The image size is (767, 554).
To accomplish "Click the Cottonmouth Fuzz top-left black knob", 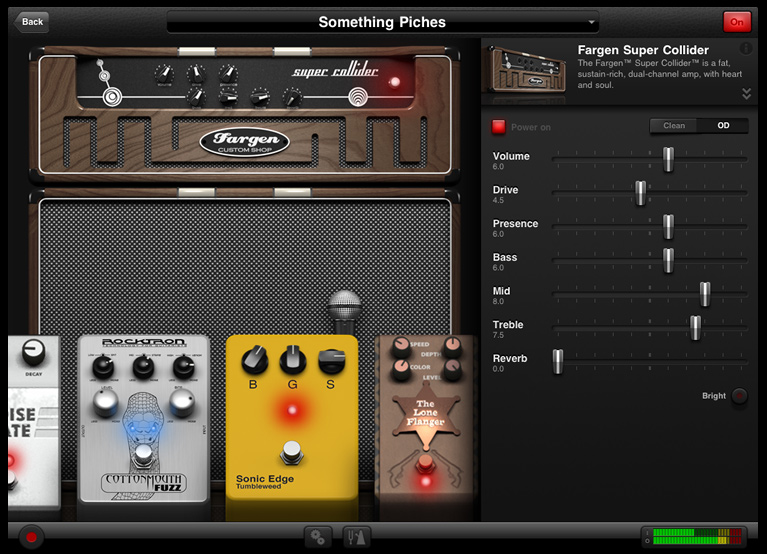I will pyautogui.click(x=103, y=367).
